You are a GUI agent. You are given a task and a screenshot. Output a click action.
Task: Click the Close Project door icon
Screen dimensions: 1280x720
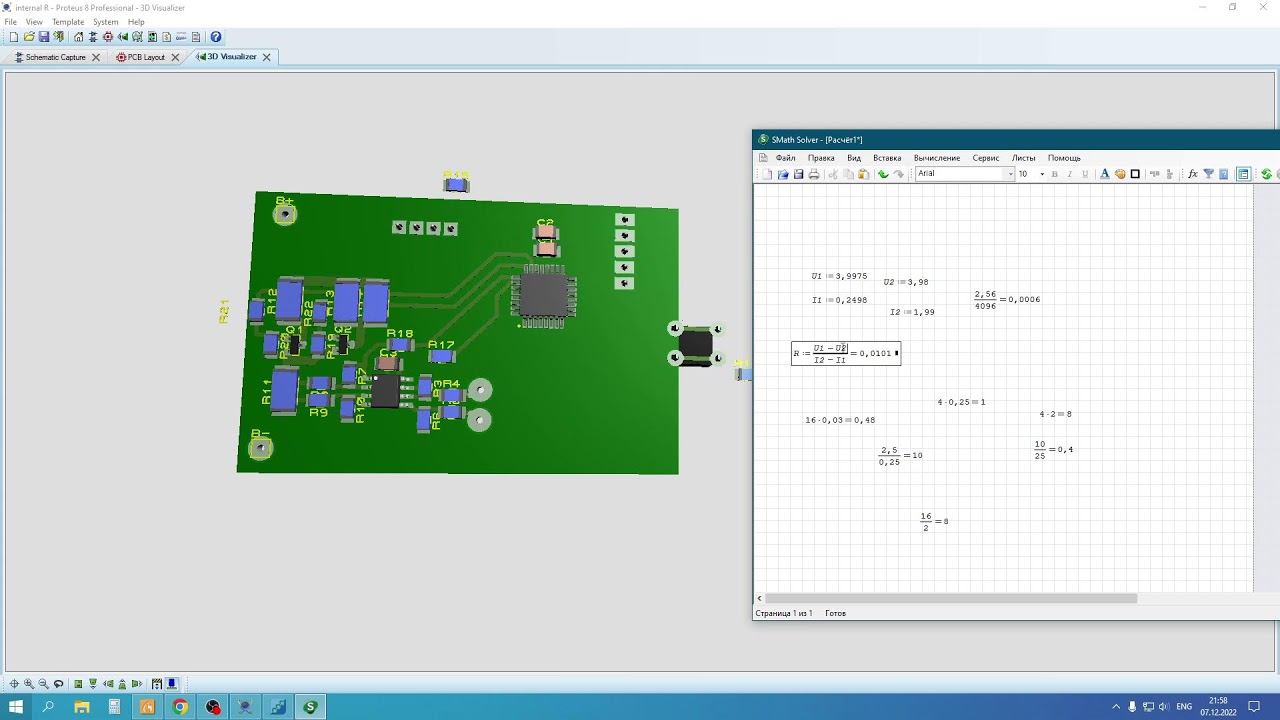click(x=59, y=37)
